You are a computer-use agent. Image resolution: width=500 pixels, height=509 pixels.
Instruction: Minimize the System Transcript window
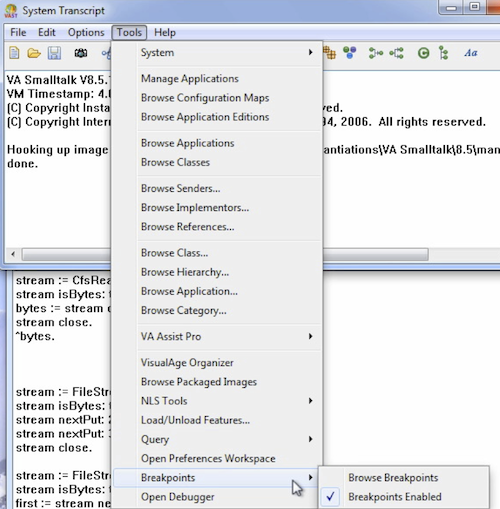[x=451, y=8]
